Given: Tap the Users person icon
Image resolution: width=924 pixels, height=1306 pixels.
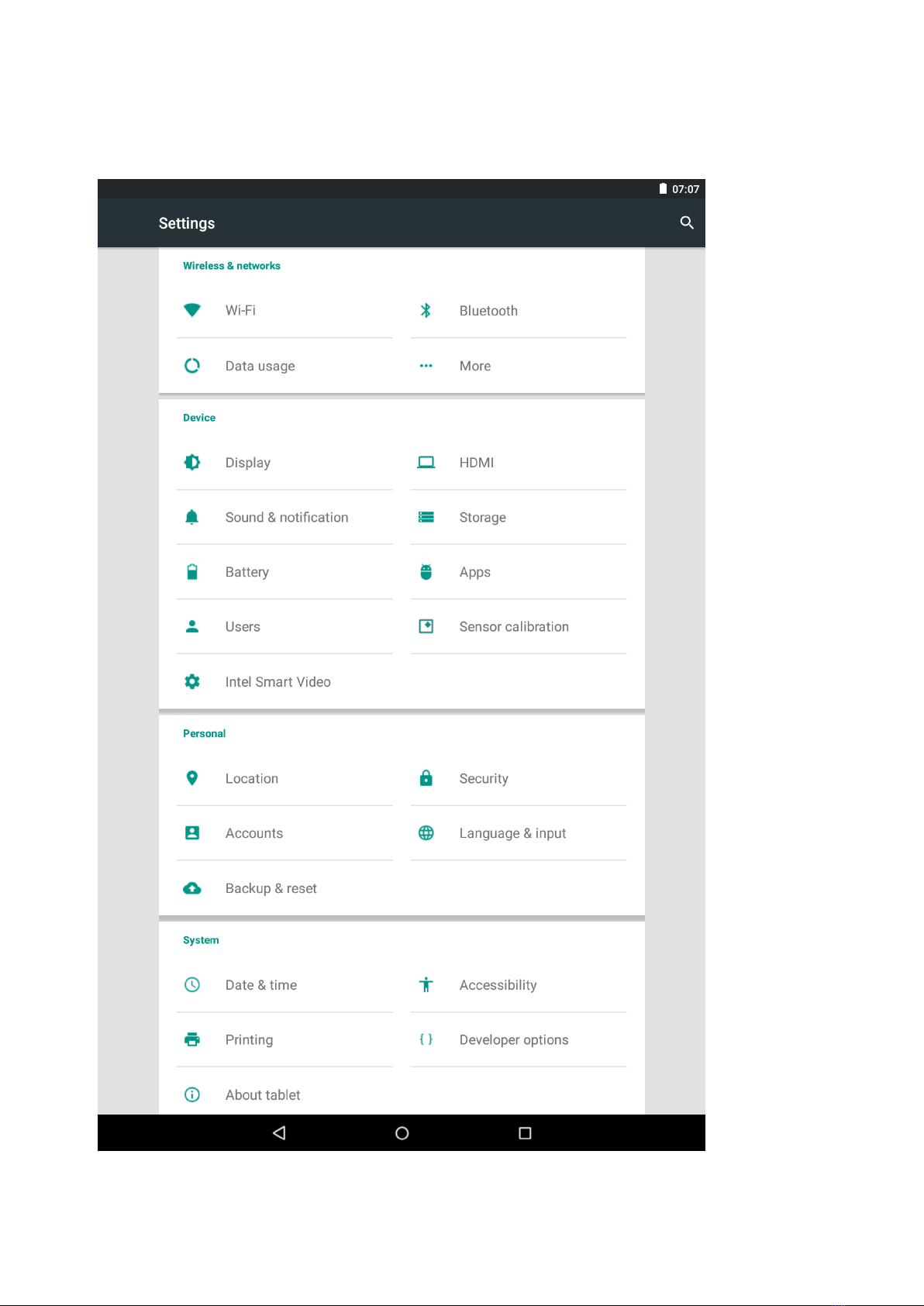Looking at the screenshot, I should (192, 626).
